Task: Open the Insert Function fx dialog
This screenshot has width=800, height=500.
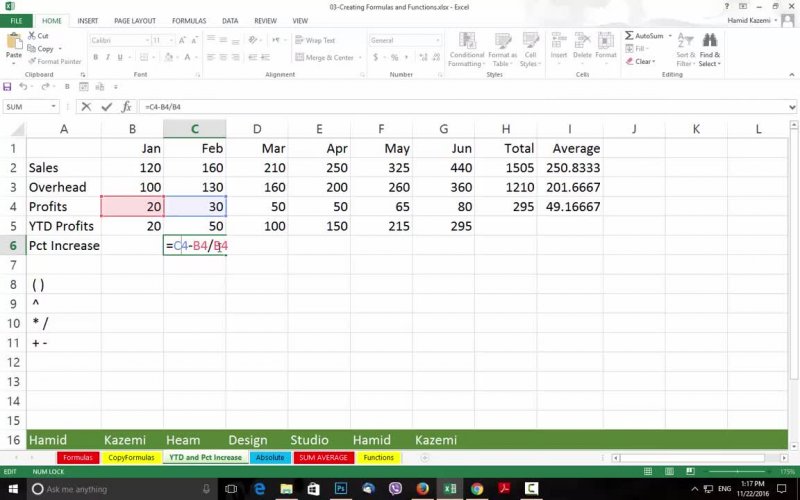Action: coord(126,107)
